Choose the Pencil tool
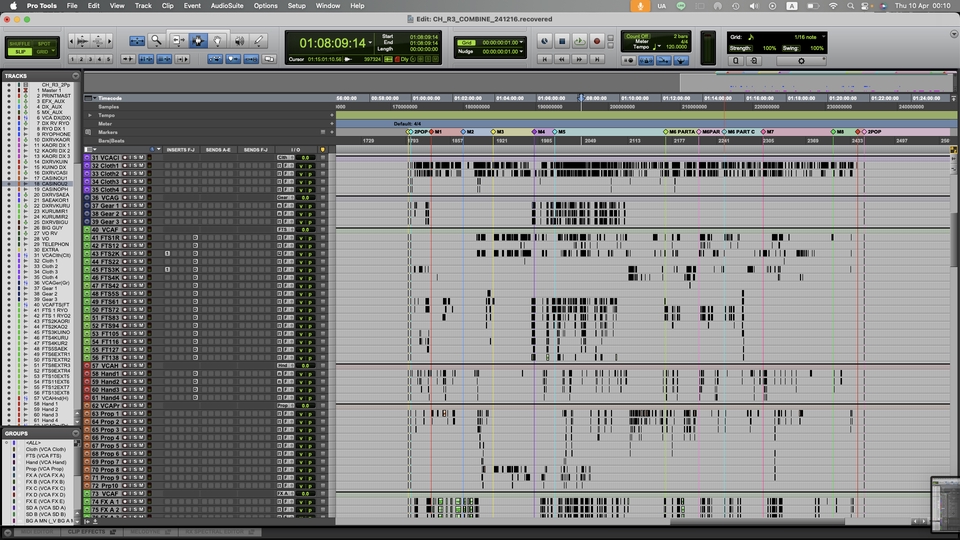 click(259, 41)
